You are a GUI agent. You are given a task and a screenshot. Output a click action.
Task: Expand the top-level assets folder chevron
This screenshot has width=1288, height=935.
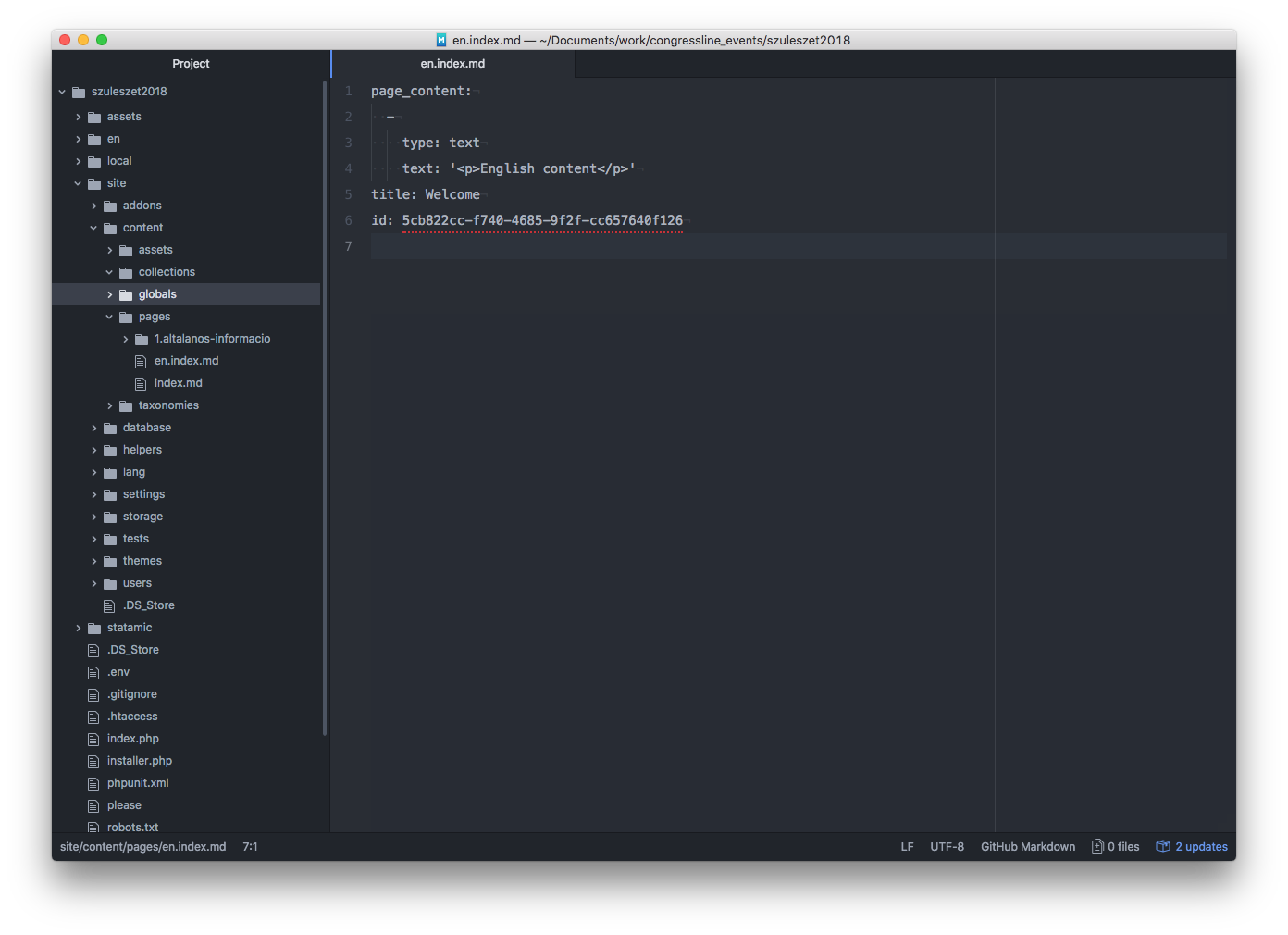78,117
